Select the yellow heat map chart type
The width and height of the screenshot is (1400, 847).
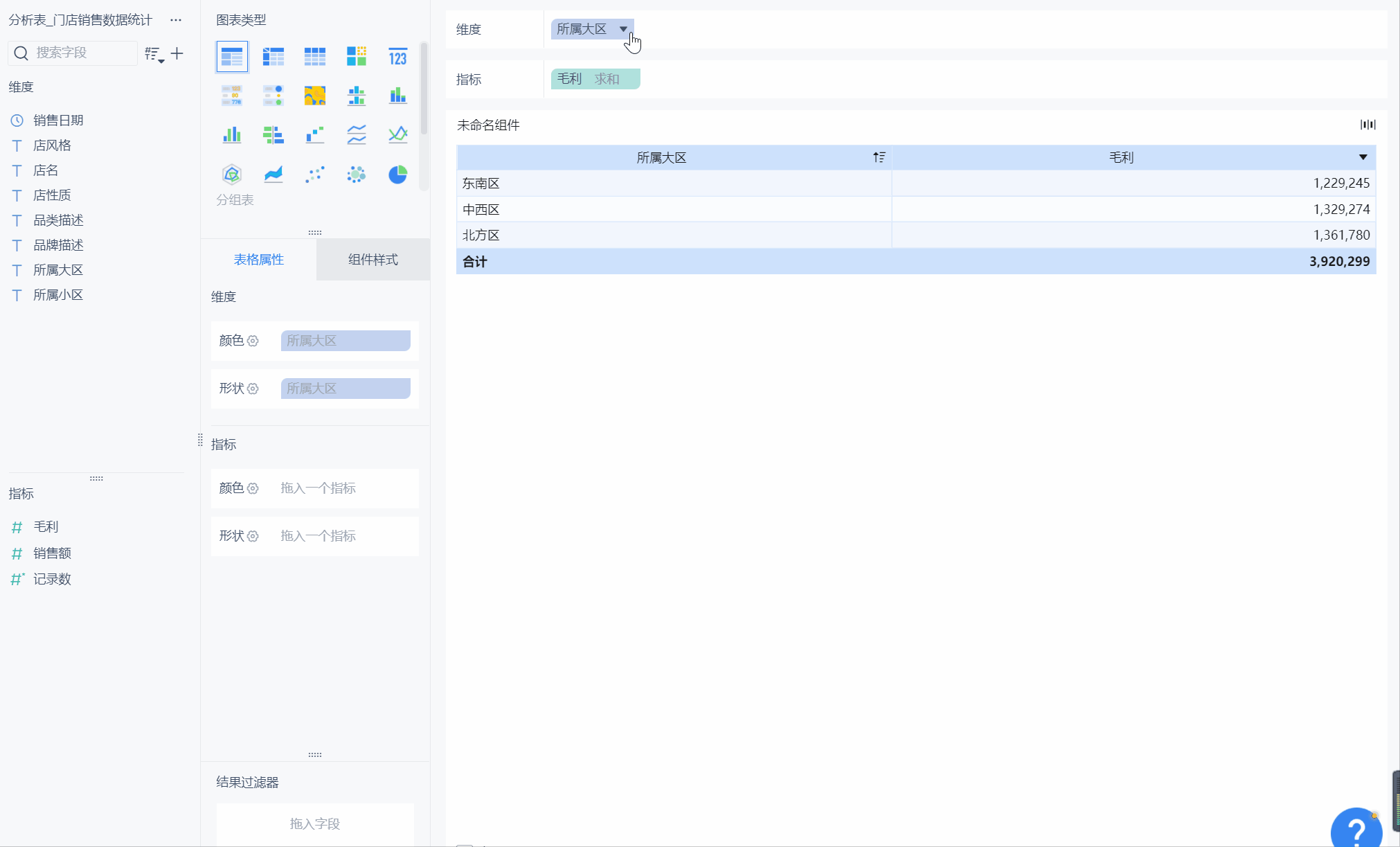(315, 96)
